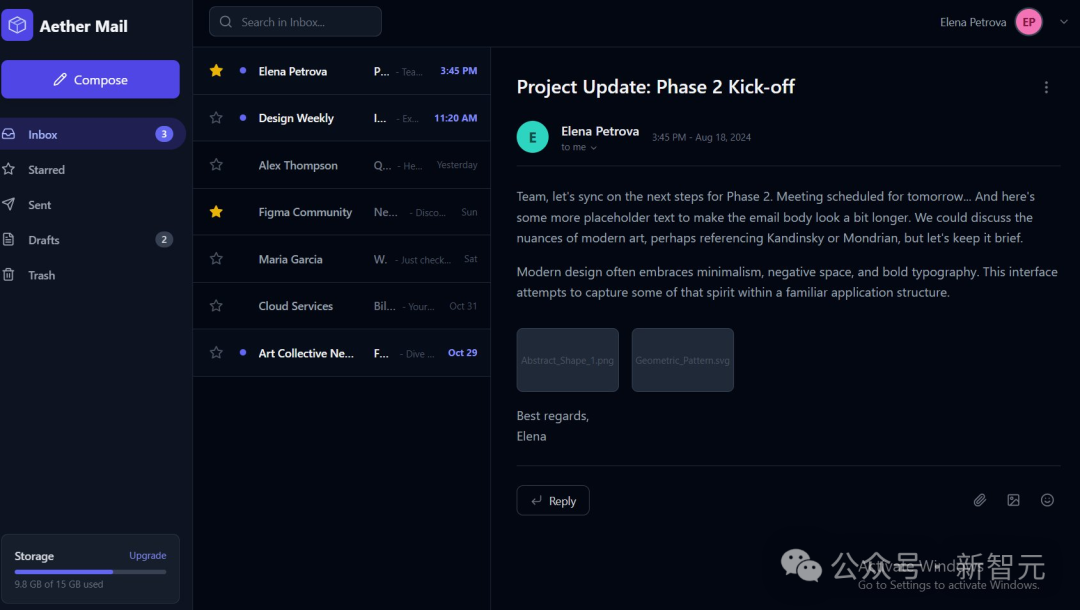The width and height of the screenshot is (1080, 610).
Task: Click the Upgrade storage link
Action: click(147, 556)
